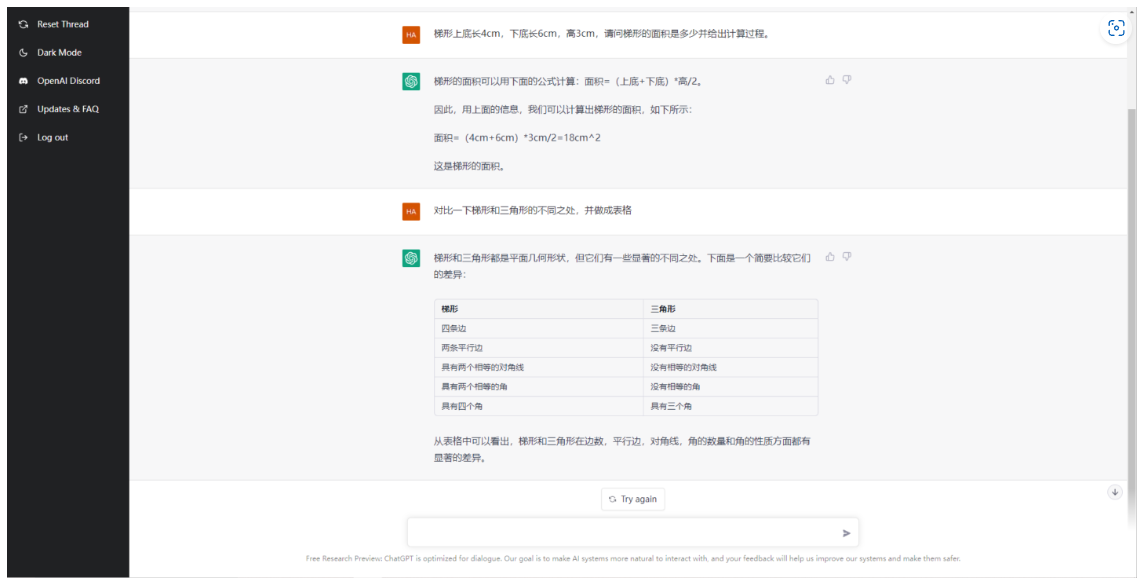Open OpenAI Discord link
1148x588 pixels.
point(68,81)
